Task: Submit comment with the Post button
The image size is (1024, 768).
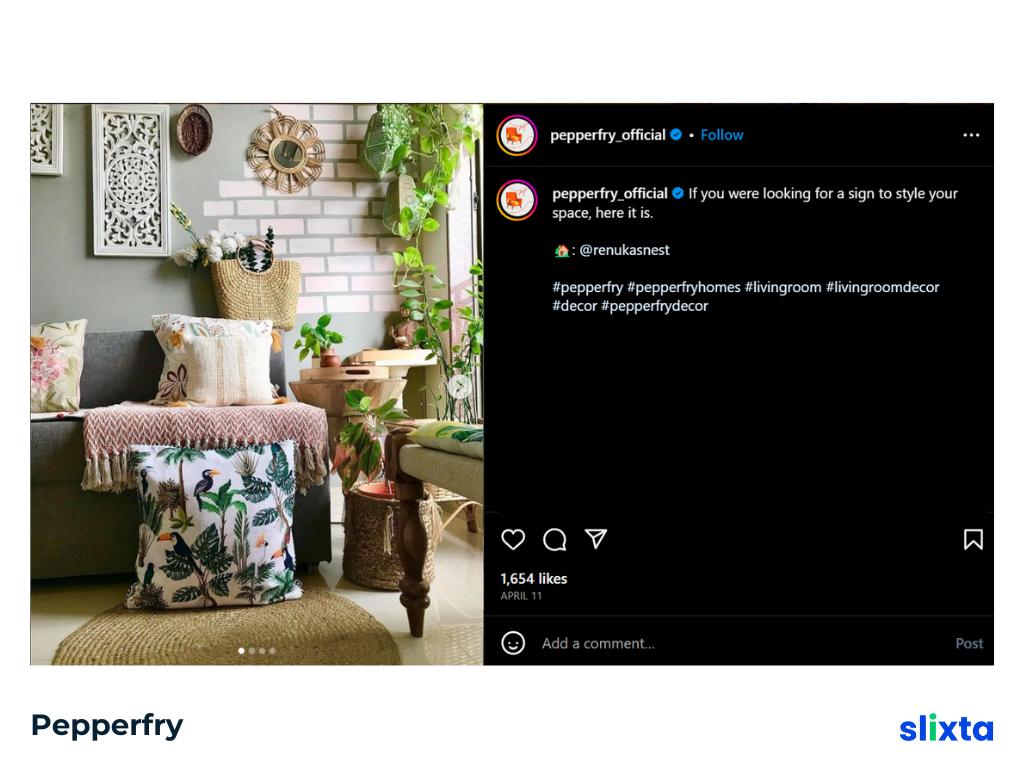Action: coord(969,643)
